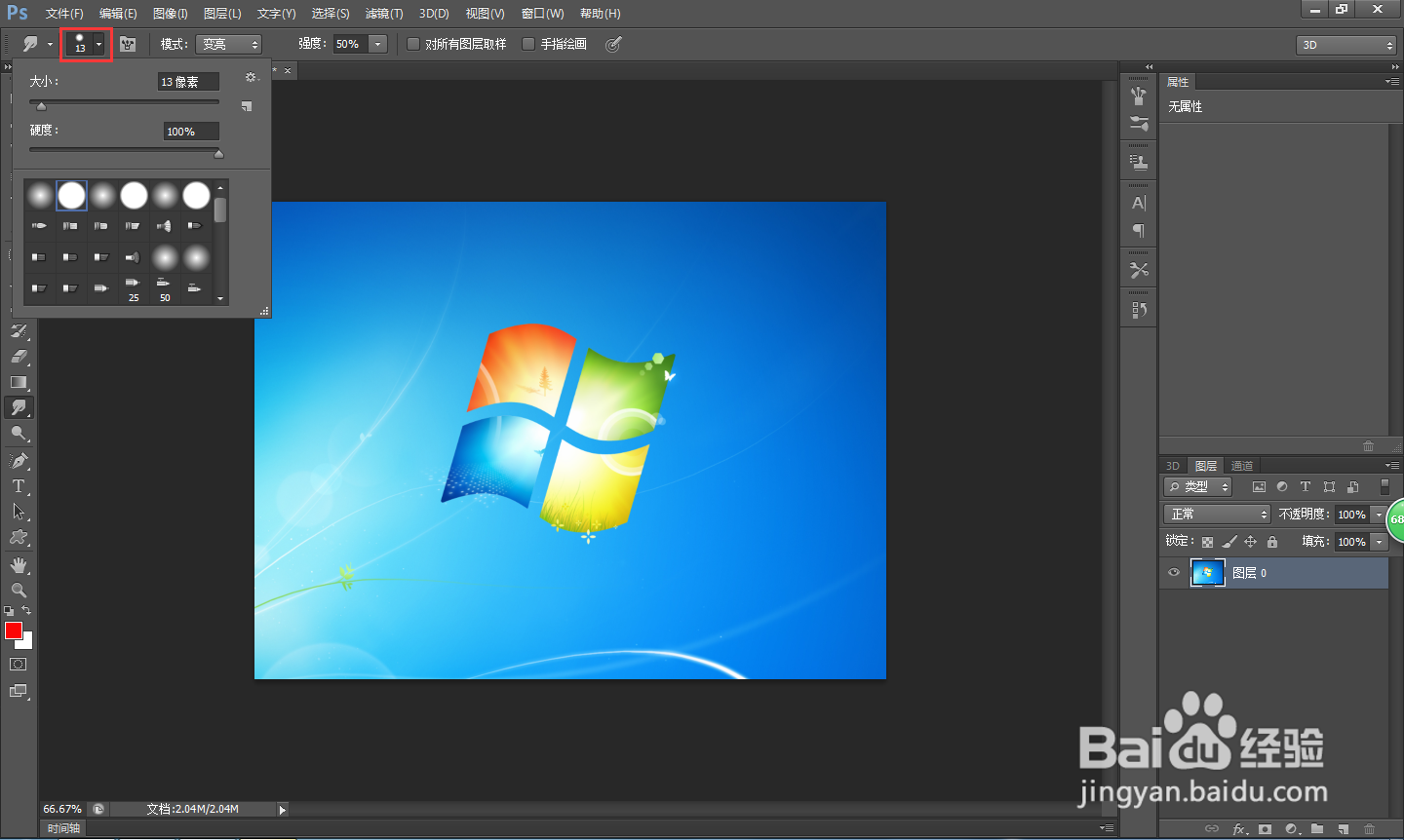Select the Path Selection arrow tool
Viewport: 1404px width, 840px height.
(x=19, y=512)
